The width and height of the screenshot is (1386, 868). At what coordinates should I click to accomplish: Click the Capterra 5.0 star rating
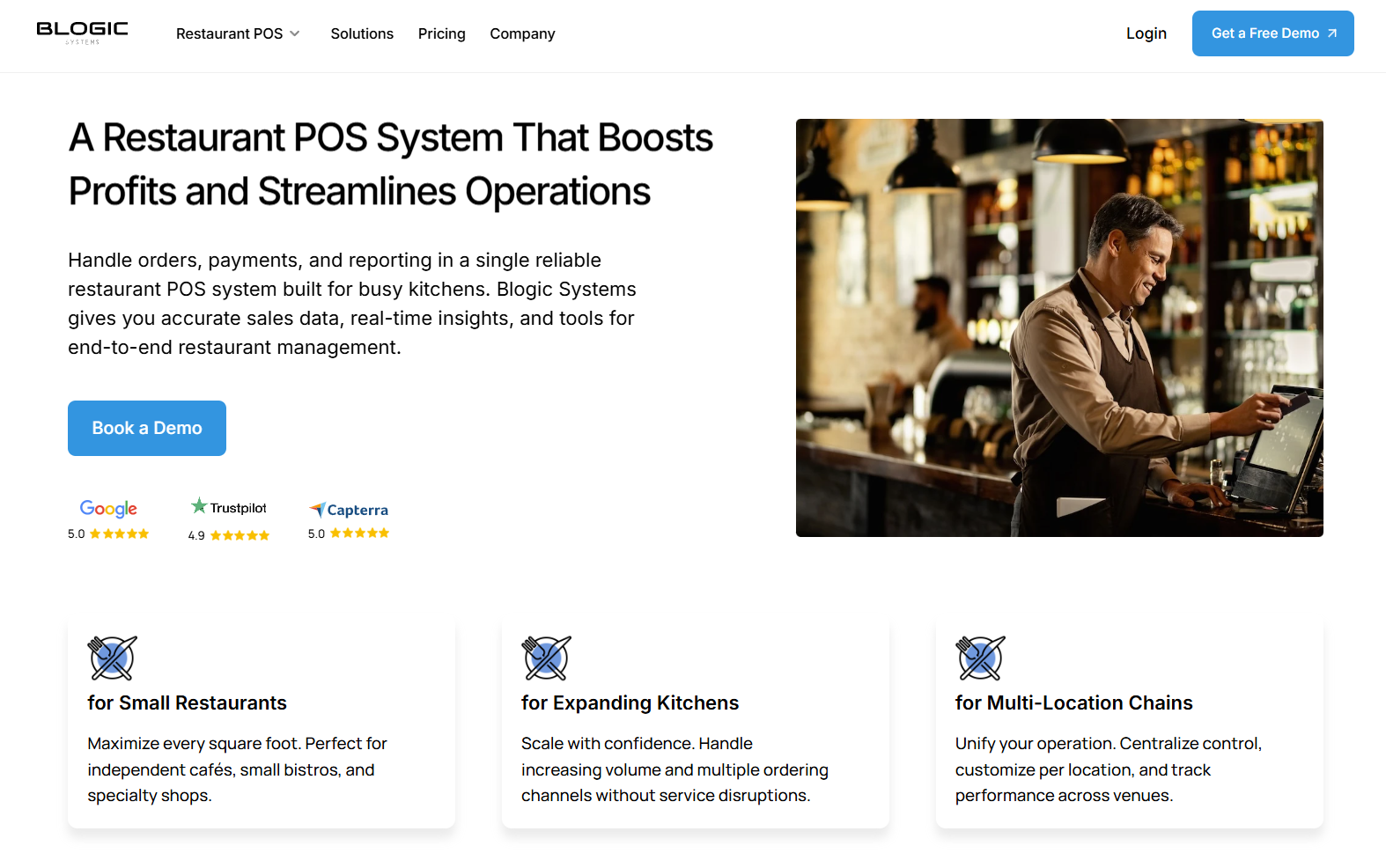[359, 533]
